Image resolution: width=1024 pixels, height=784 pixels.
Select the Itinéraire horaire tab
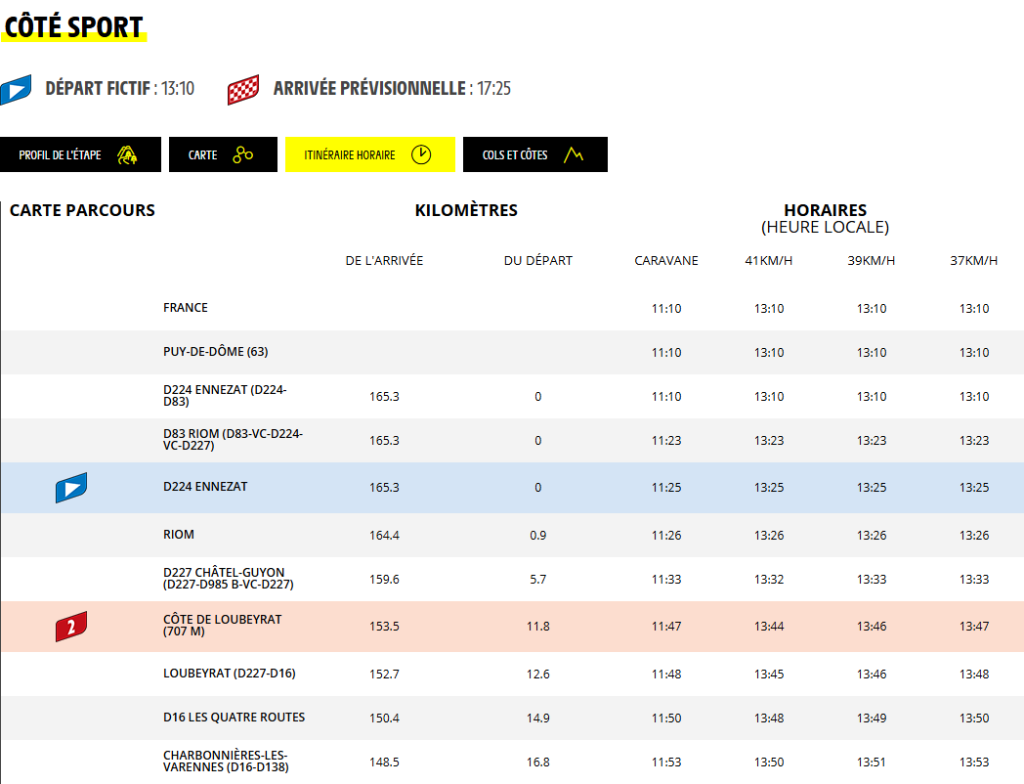coord(369,155)
